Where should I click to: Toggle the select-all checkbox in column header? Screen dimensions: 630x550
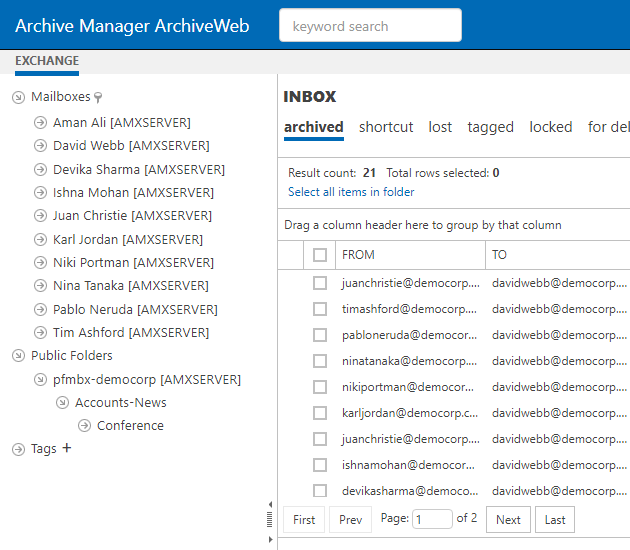(x=320, y=255)
